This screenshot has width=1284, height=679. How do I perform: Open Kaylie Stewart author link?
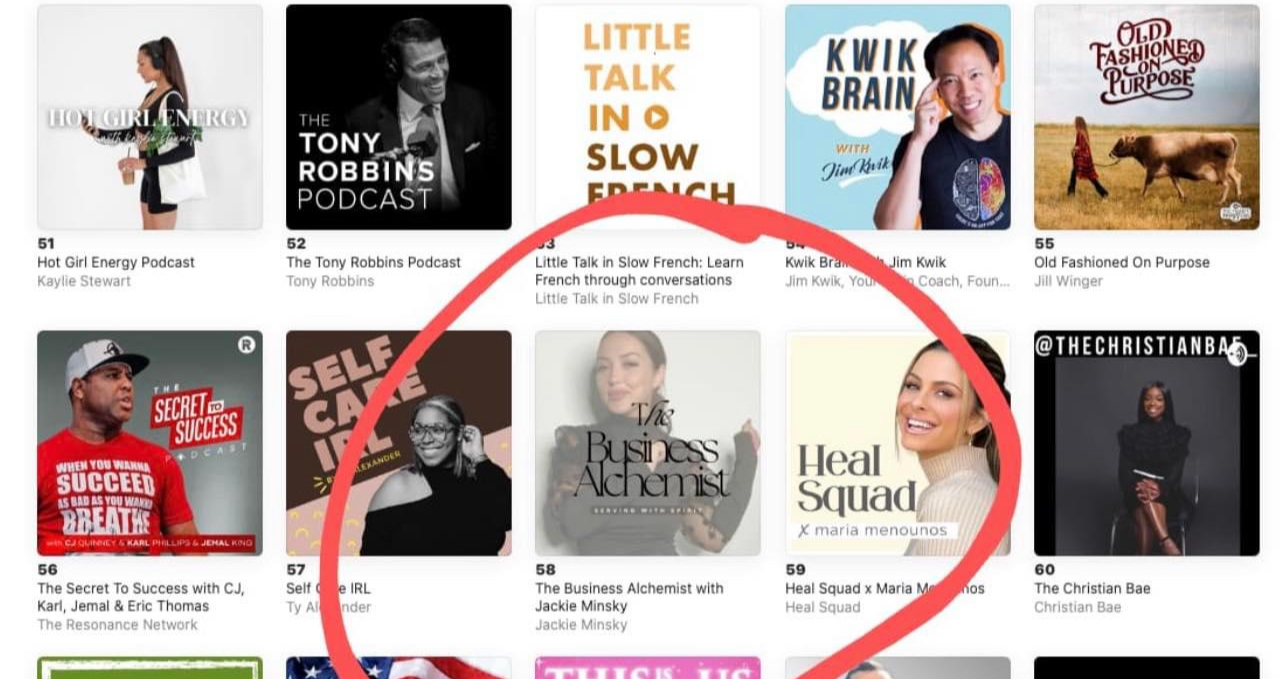point(84,281)
